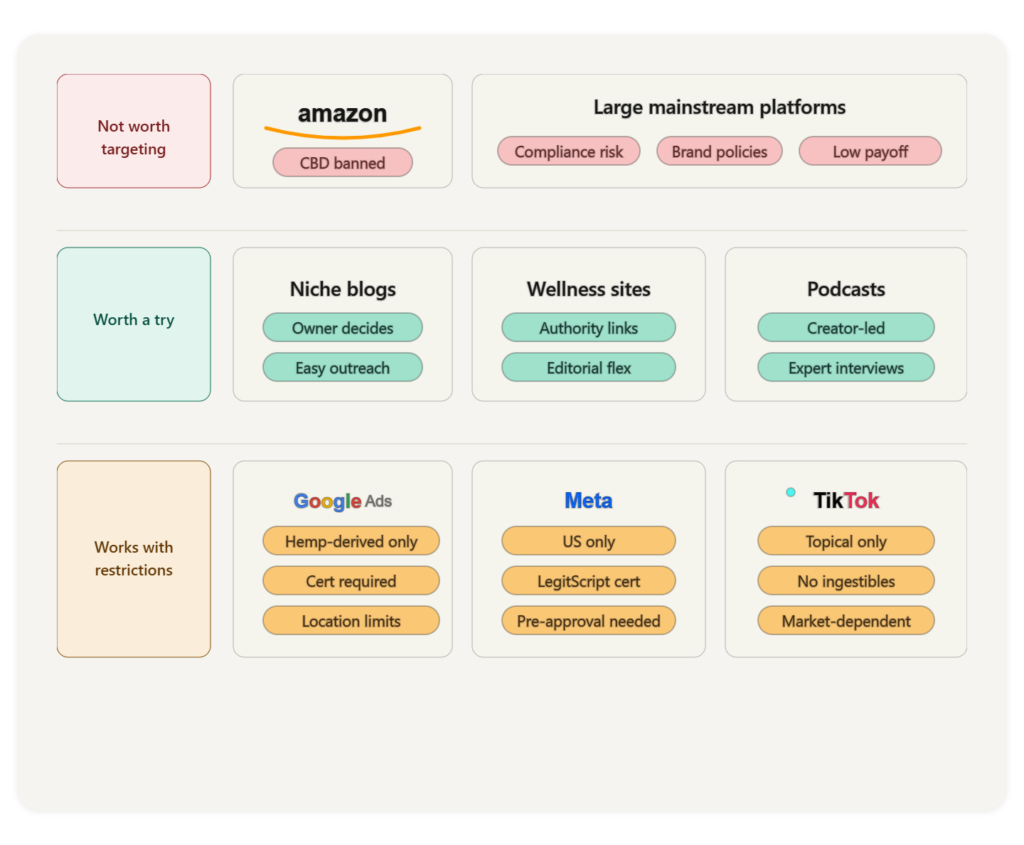The width and height of the screenshot is (1024, 845).
Task: Click the 'Low payoff' pill
Action: (x=870, y=152)
